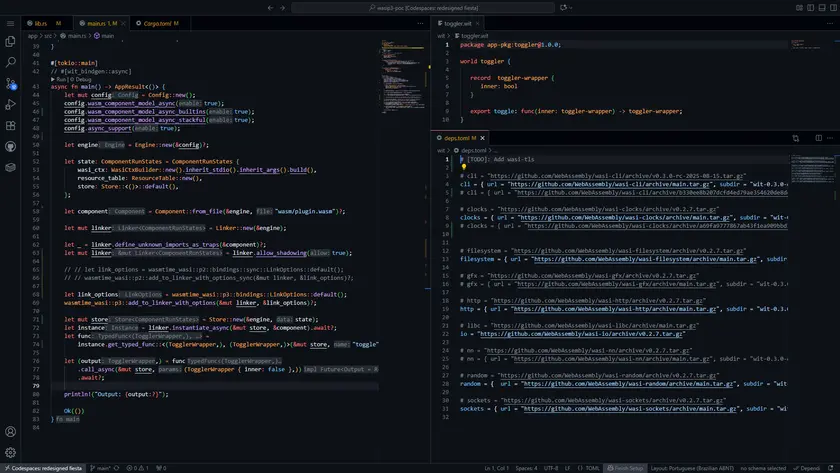
Task: Open the Accounts menu icon
Action: (x=11, y=432)
